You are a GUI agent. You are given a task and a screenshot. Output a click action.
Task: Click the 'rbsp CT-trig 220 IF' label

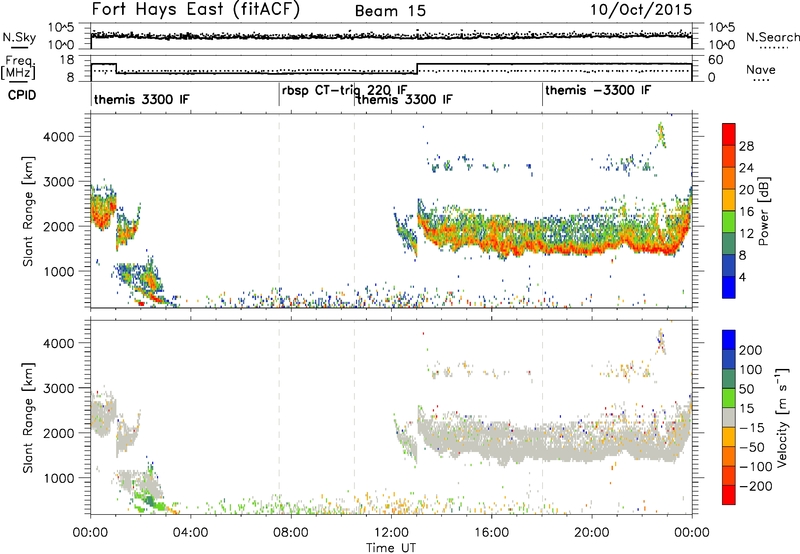[344, 90]
